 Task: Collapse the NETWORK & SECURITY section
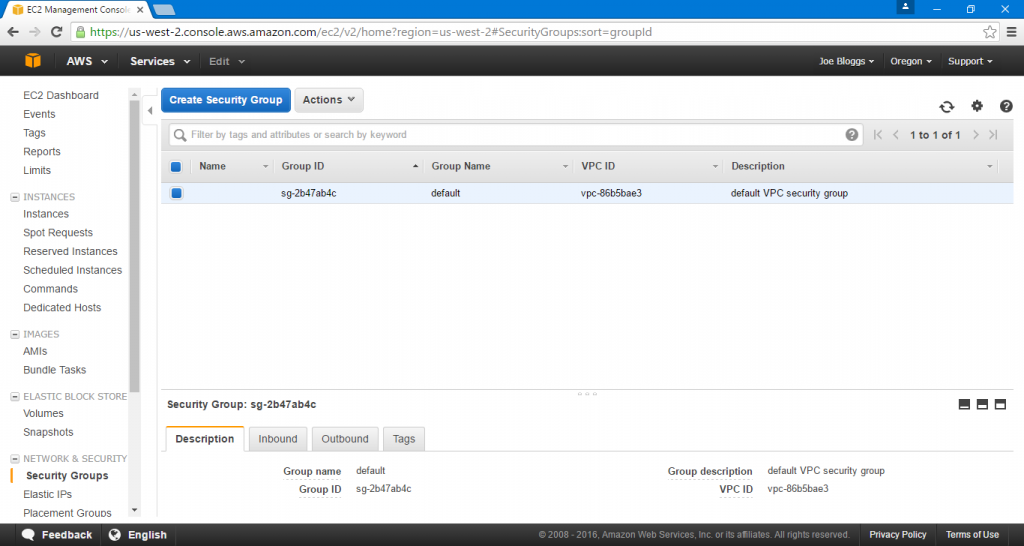[x=15, y=459]
